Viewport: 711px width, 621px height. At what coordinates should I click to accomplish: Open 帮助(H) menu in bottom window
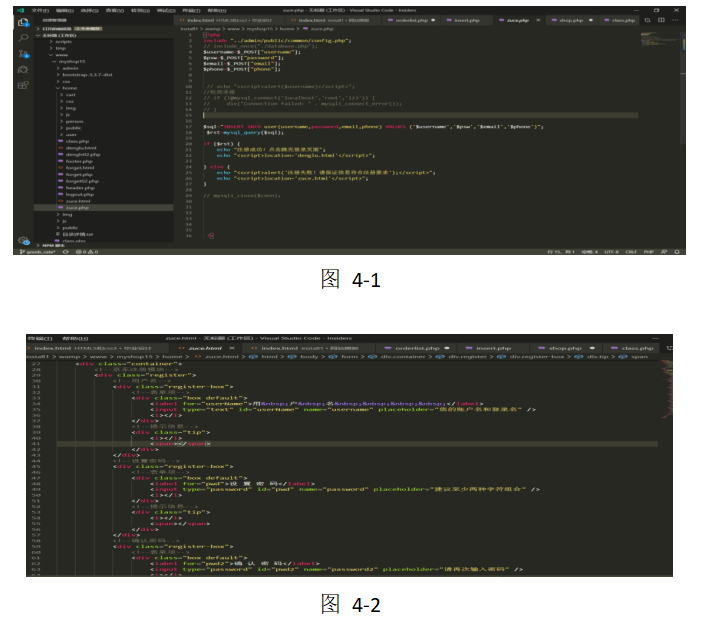tap(75, 339)
